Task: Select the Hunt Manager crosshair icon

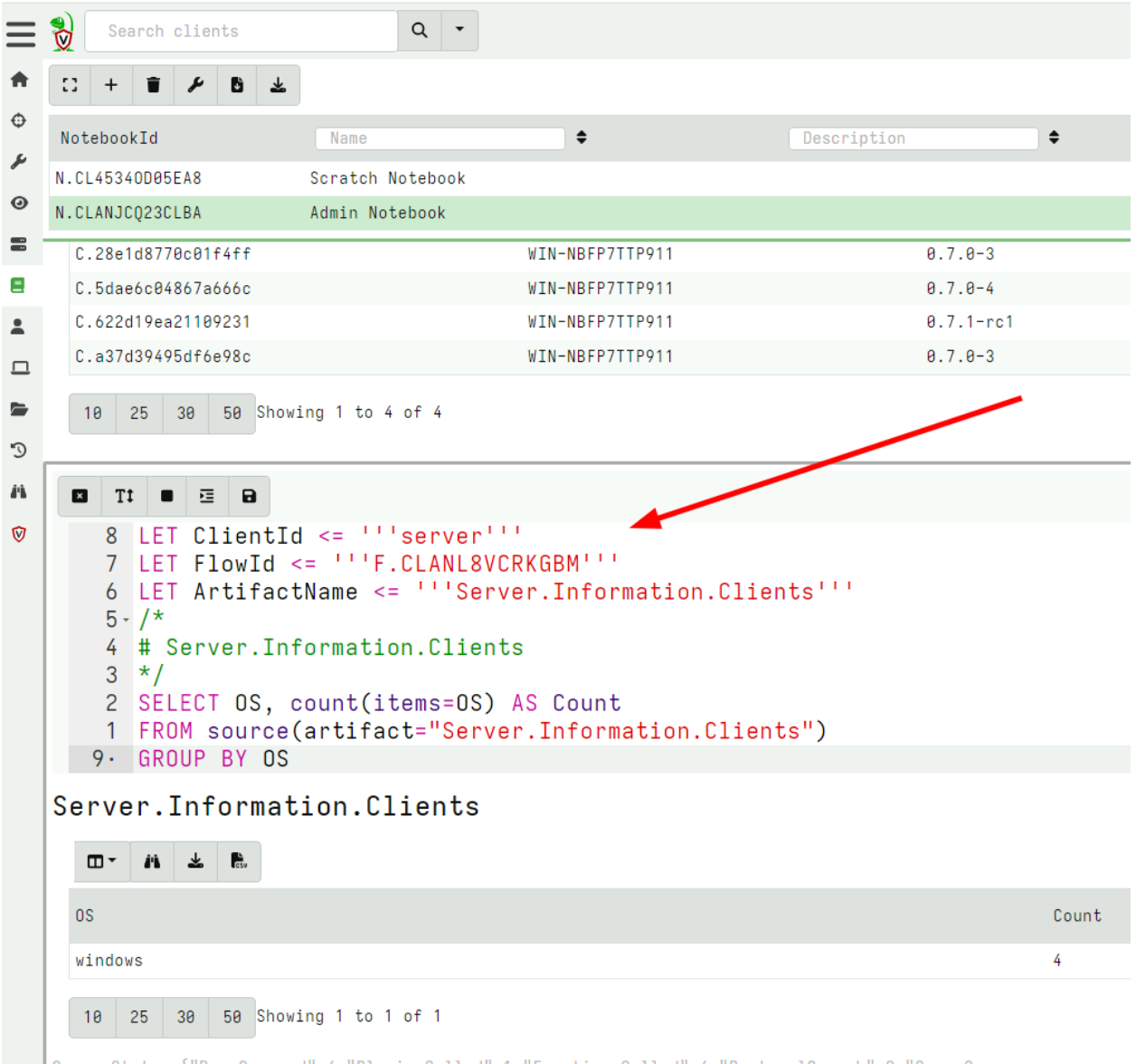Action: pyautogui.click(x=19, y=120)
